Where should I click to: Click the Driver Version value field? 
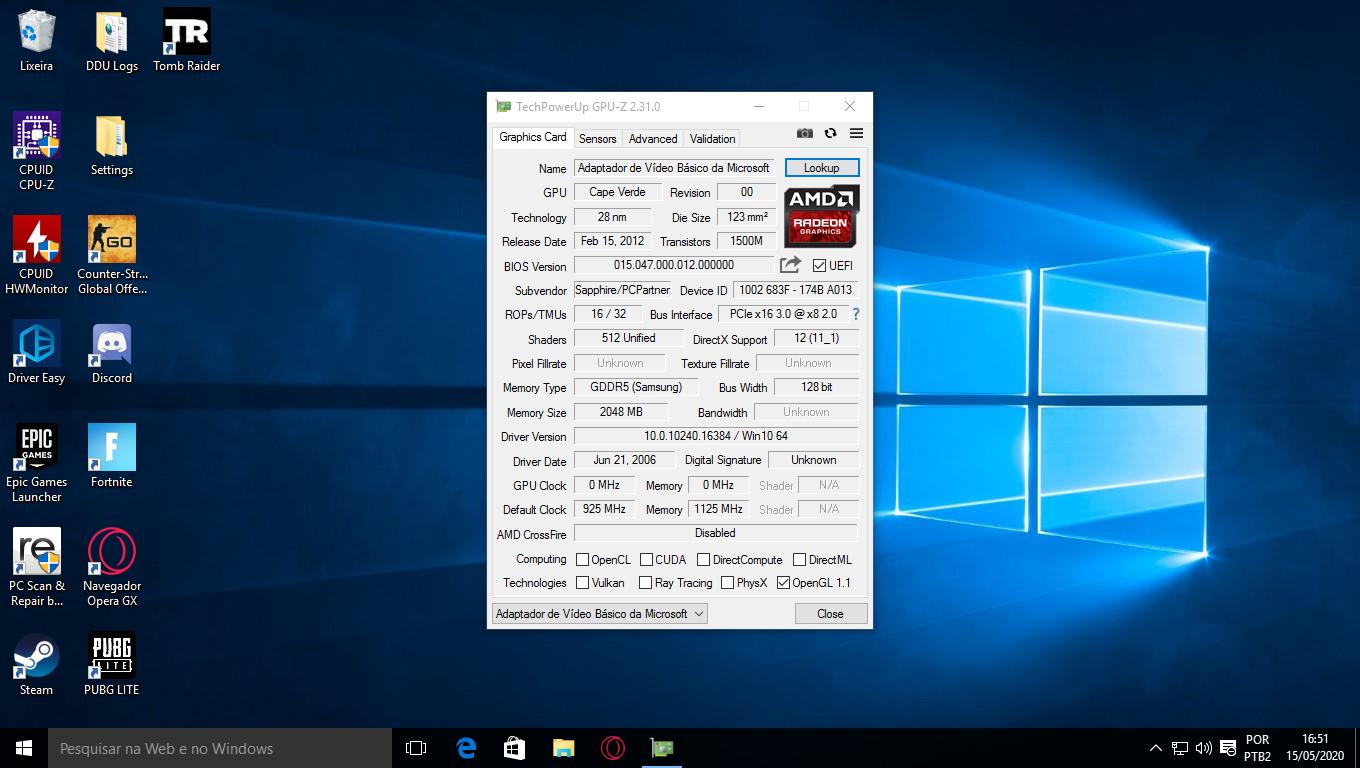click(x=716, y=436)
